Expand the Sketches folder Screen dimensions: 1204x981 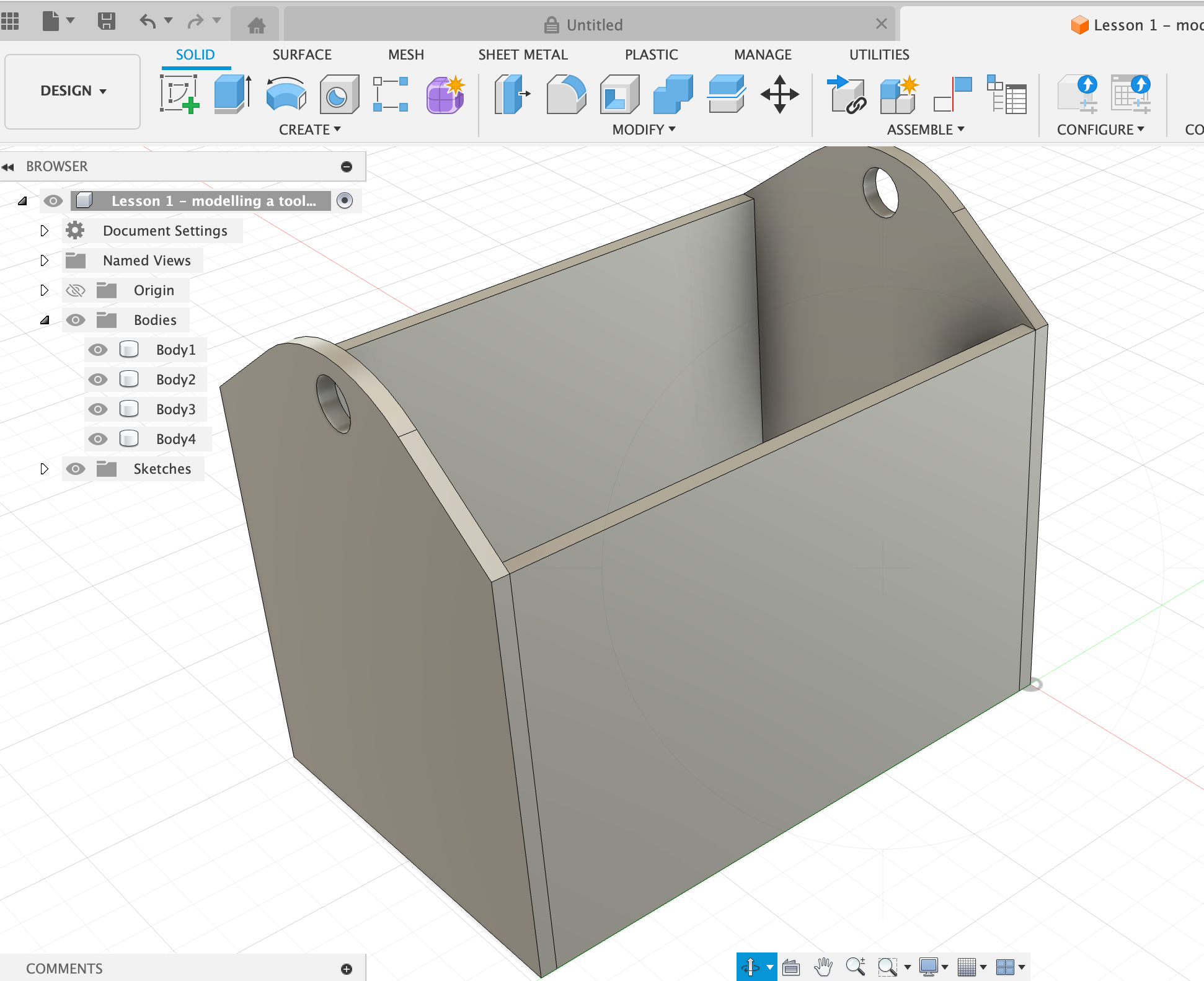pos(44,469)
